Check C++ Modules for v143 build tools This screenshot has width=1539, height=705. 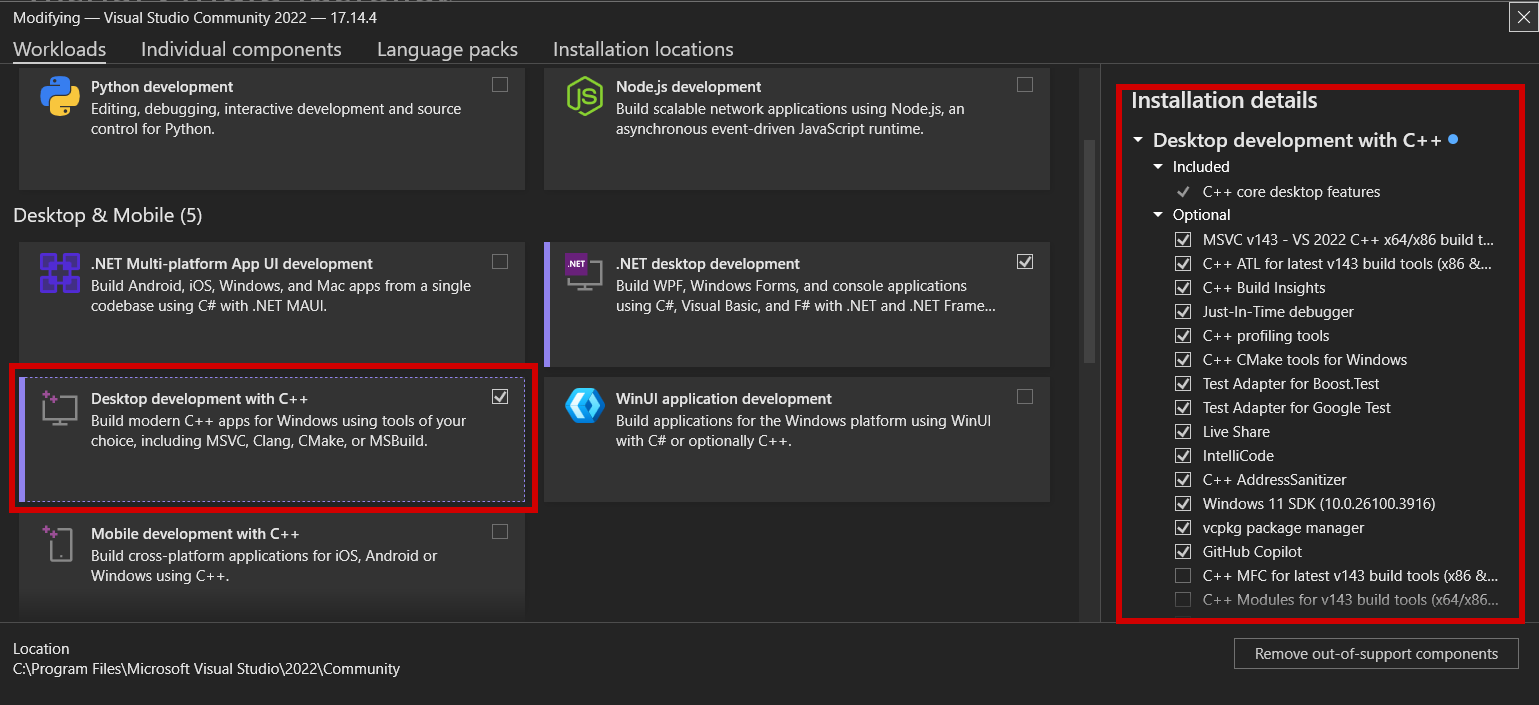coord(1183,600)
